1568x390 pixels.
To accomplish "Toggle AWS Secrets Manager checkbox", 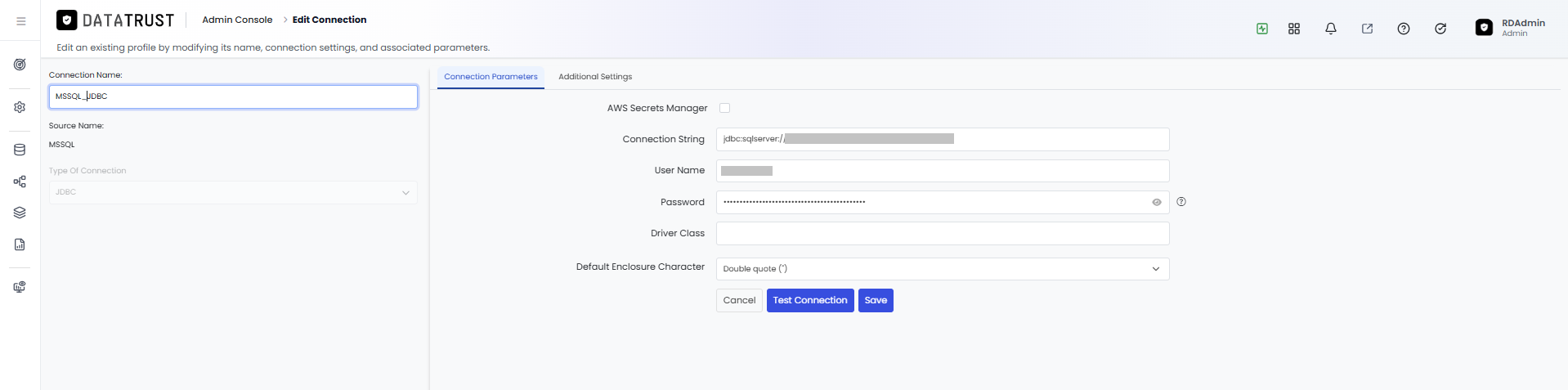I will [724, 108].
